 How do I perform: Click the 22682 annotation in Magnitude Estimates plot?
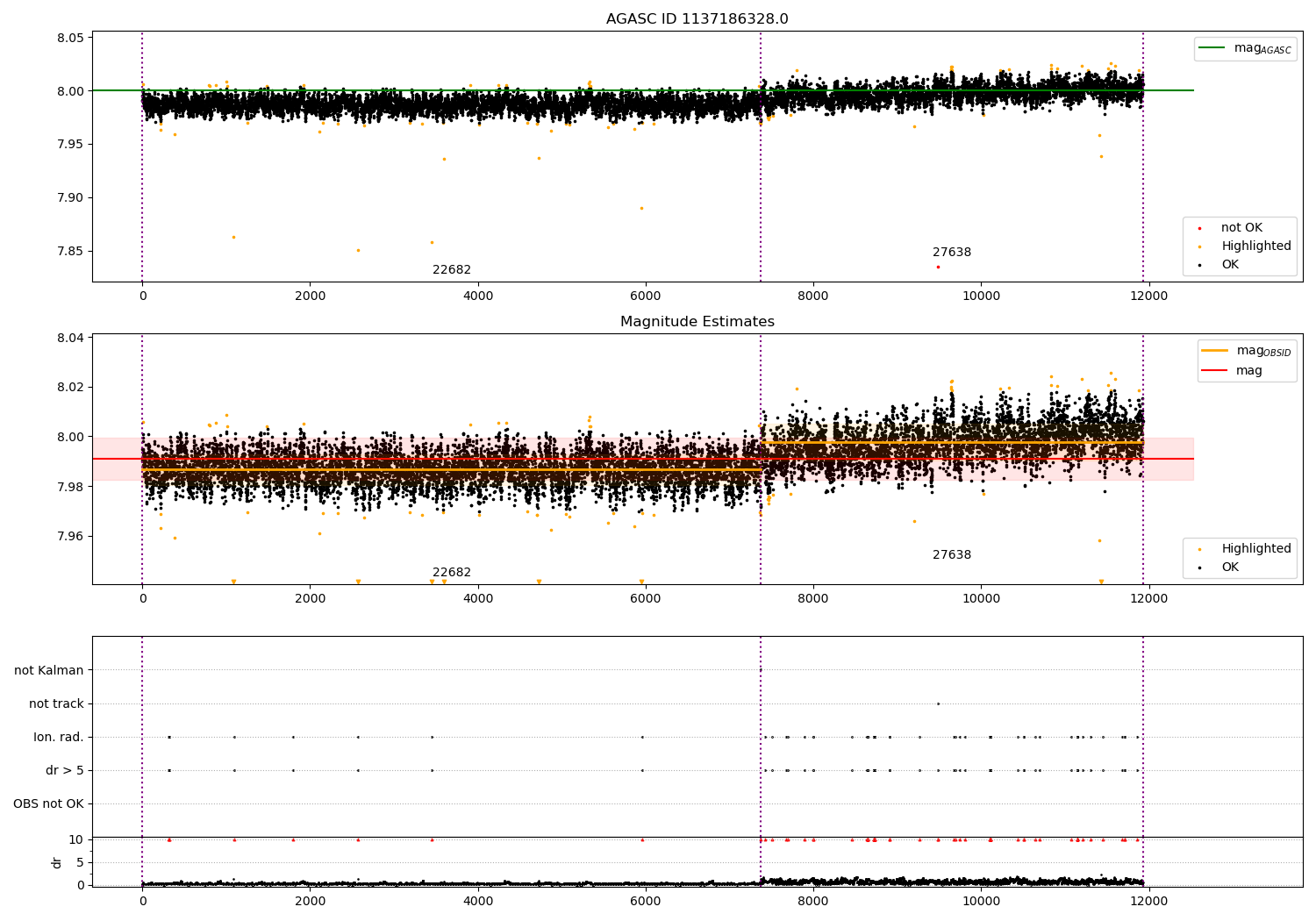pos(452,573)
